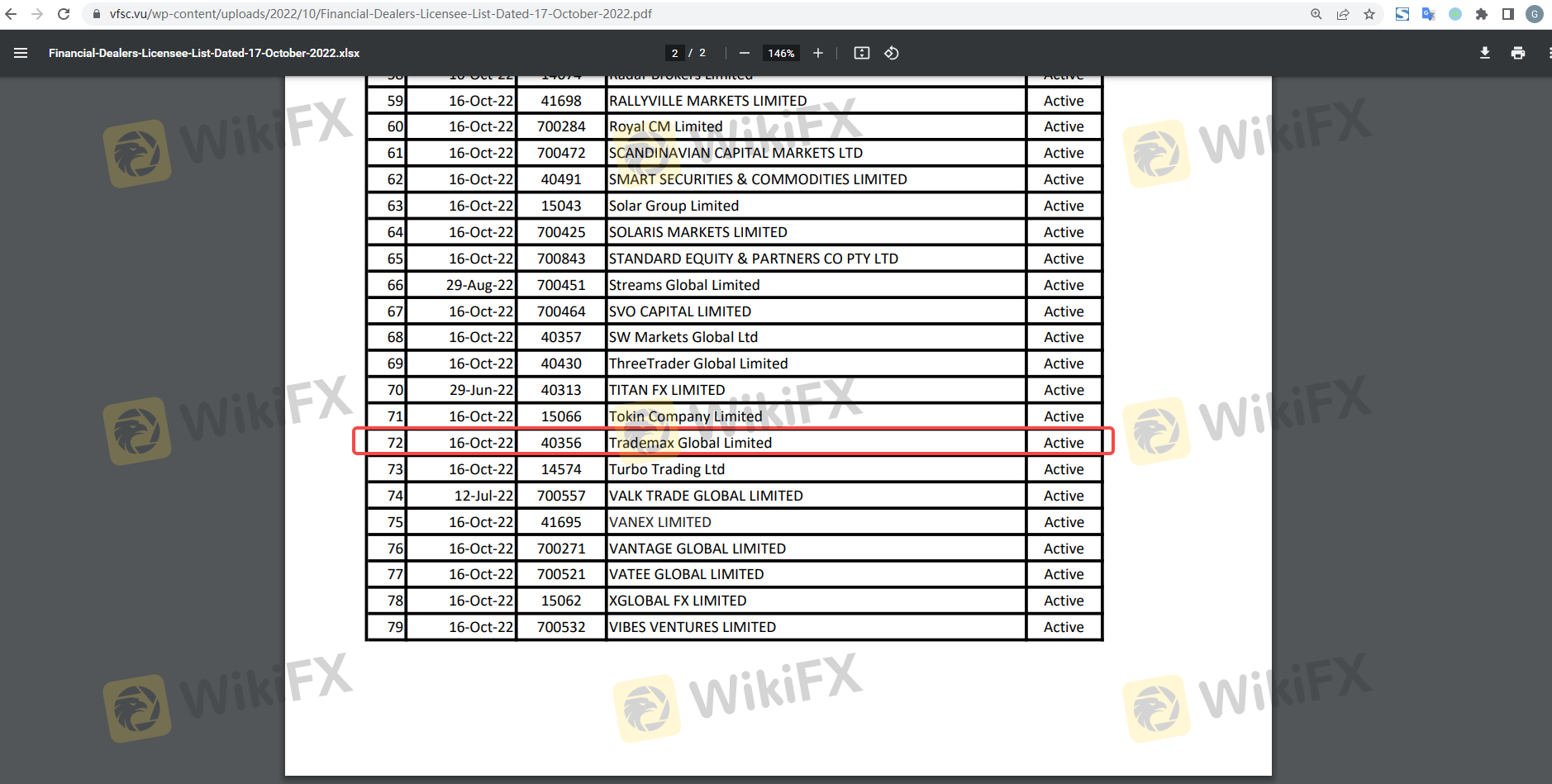Download the PDF file
Screen dimensions: 1552x784
click(1485, 53)
